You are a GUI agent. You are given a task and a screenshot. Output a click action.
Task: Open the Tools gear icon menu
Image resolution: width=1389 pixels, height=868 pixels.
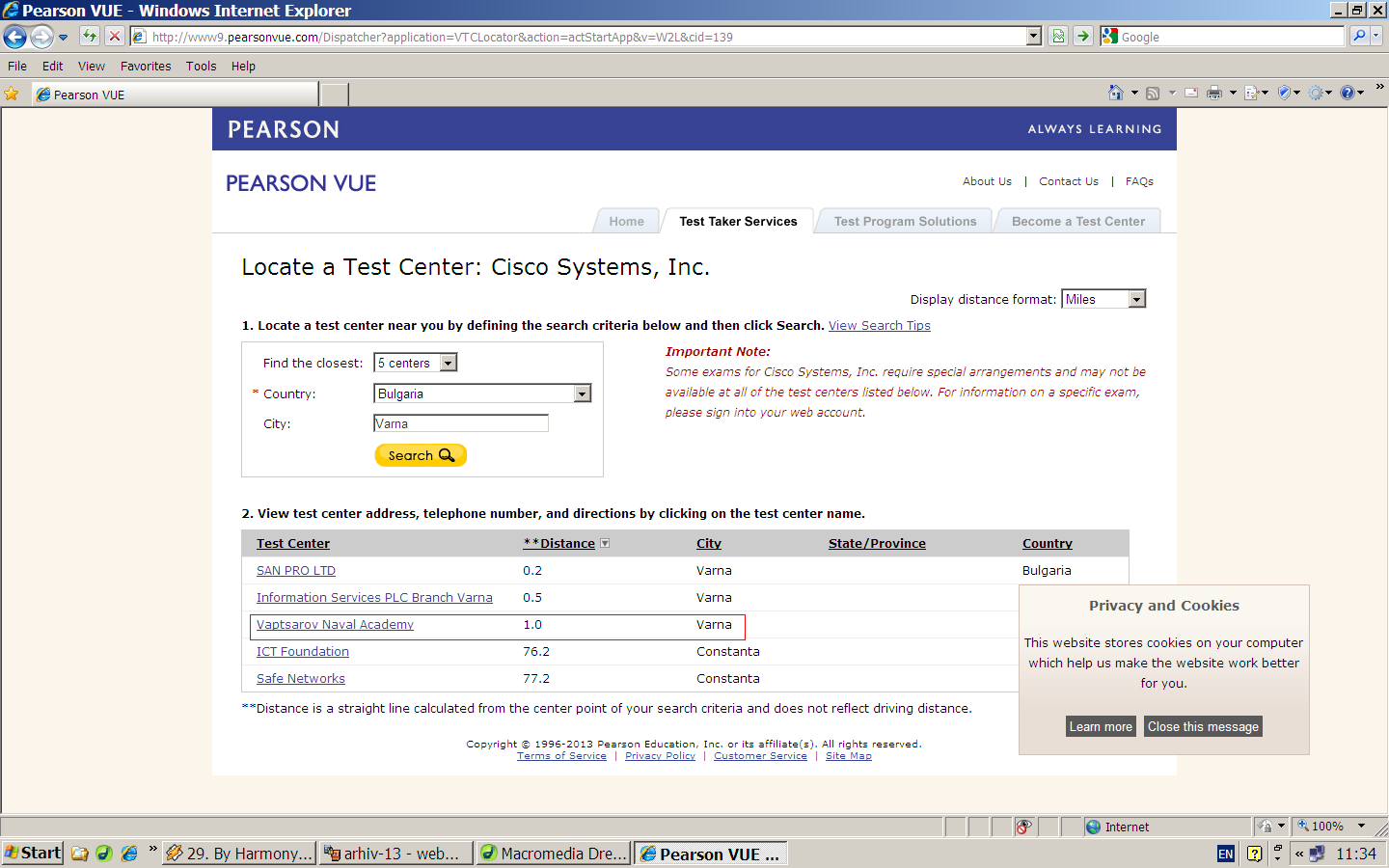pos(1316,93)
